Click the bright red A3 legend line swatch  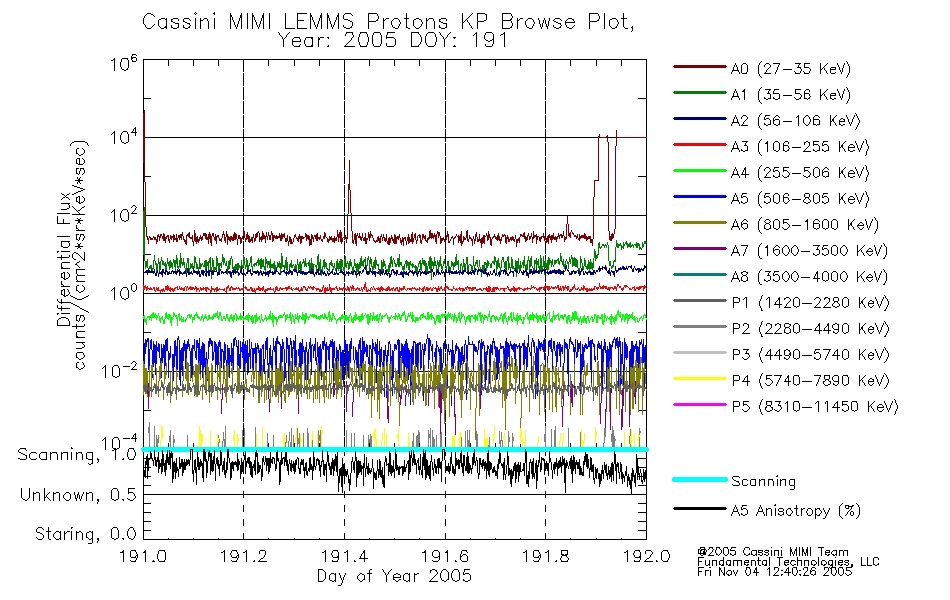click(699, 145)
